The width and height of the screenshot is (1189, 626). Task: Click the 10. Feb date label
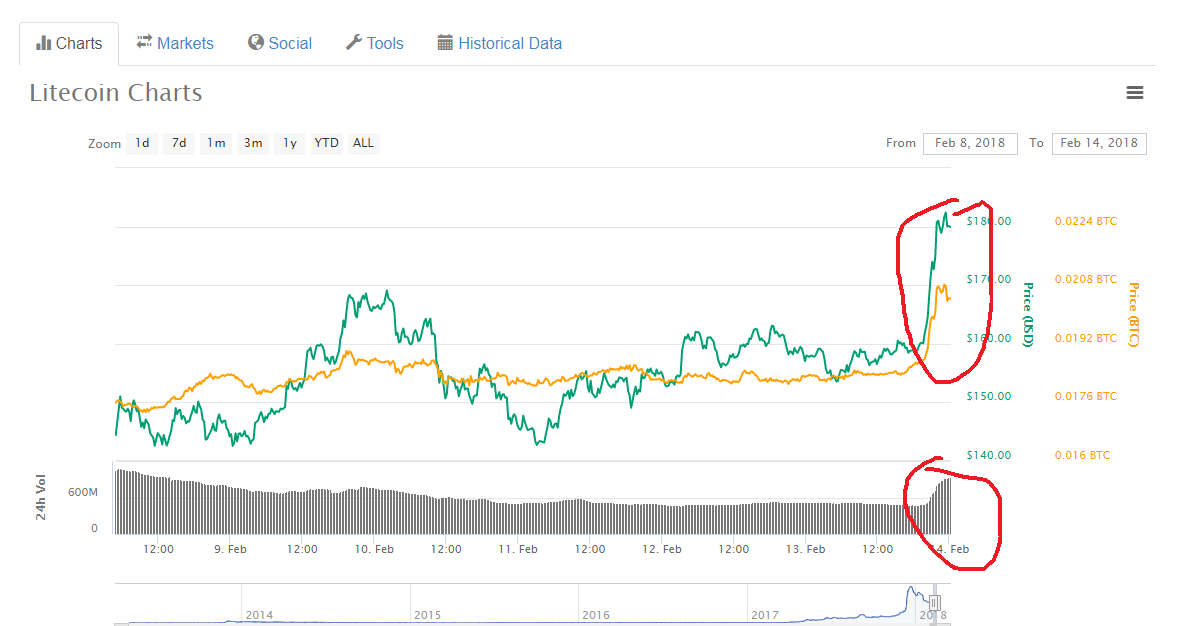[374, 549]
